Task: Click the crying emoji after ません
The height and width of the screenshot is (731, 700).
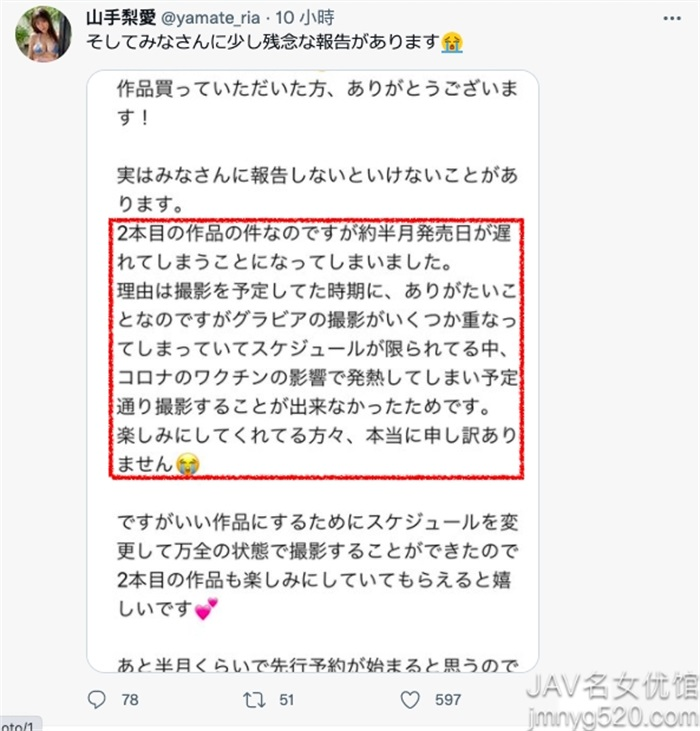Action: point(187,464)
